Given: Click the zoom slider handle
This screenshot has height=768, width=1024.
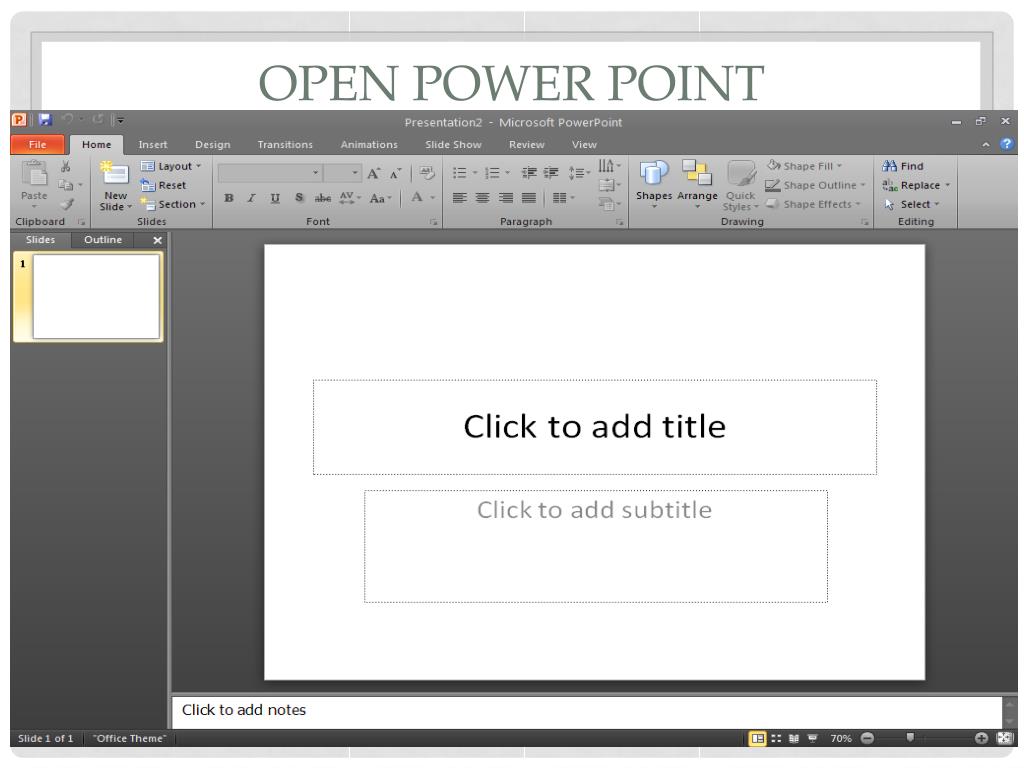Looking at the screenshot, I should (910, 738).
